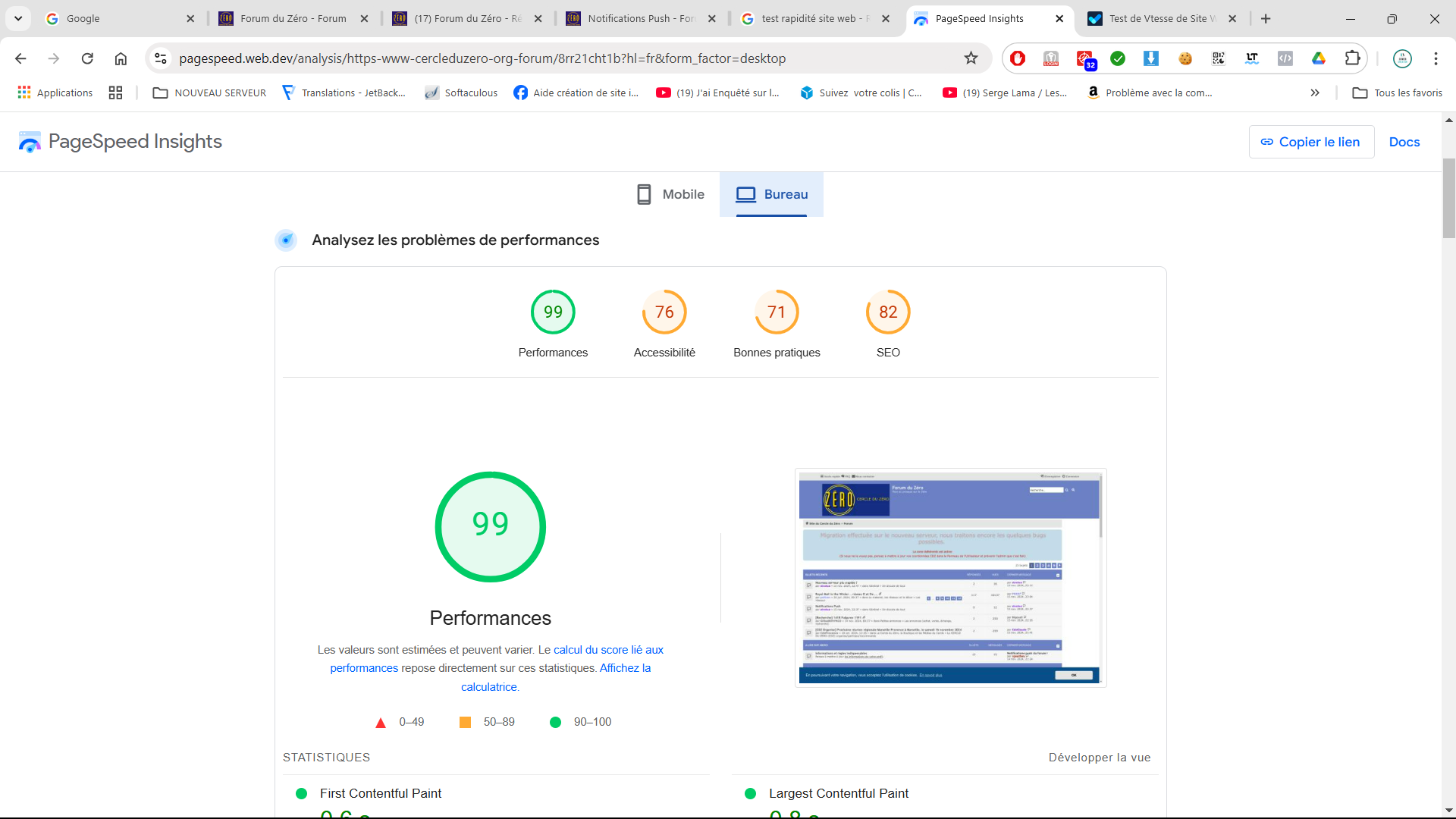Image resolution: width=1456 pixels, height=819 pixels.
Task: Click the Accessibilité score gauge 76
Action: point(664,312)
